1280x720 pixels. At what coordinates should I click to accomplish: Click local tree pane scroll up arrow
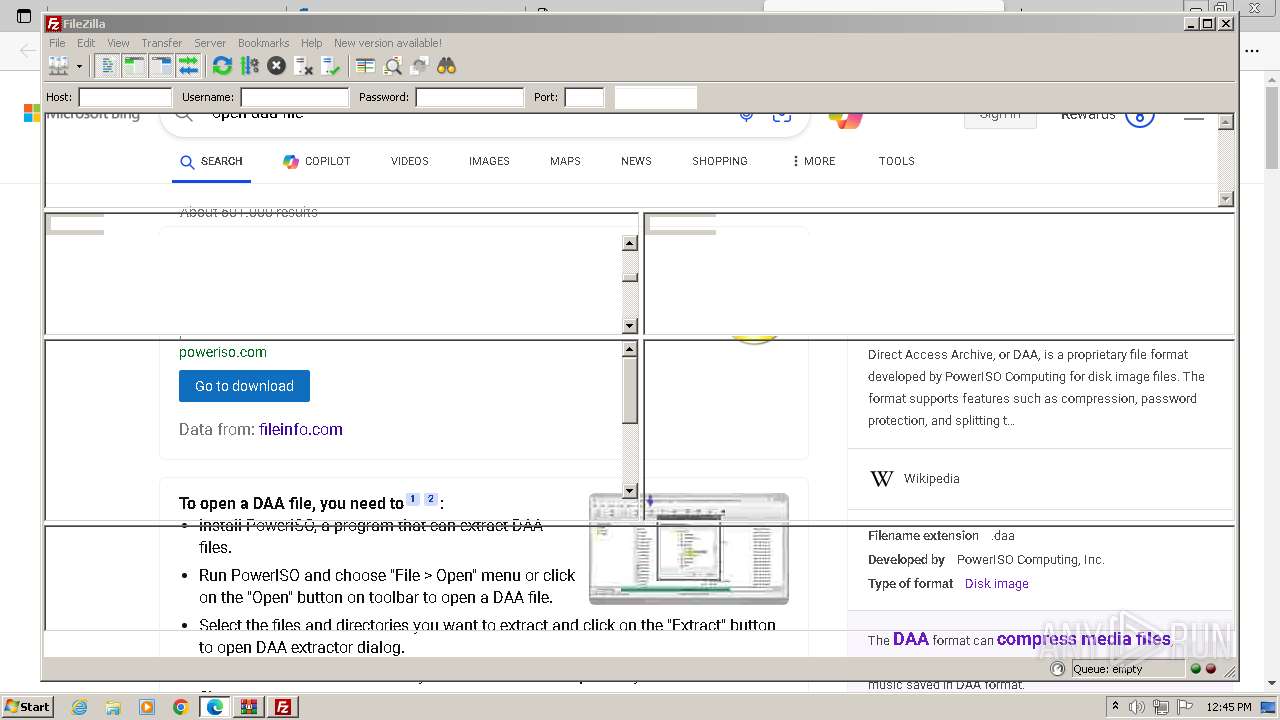pyautogui.click(x=630, y=243)
